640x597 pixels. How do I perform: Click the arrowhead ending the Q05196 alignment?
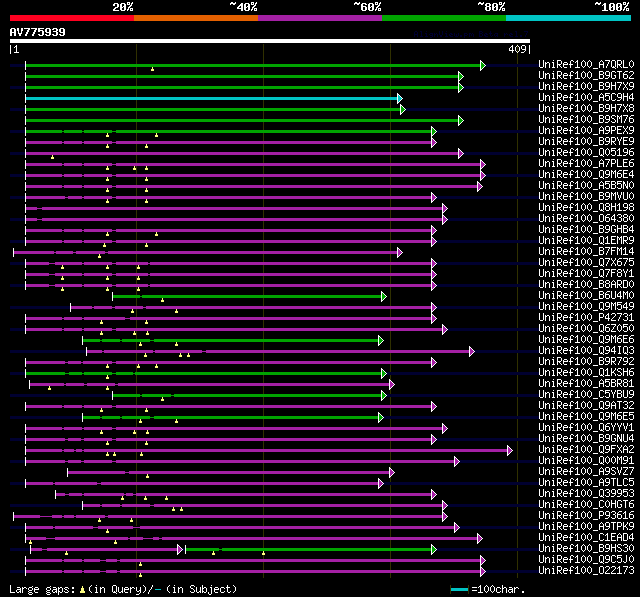pyautogui.click(x=461, y=153)
